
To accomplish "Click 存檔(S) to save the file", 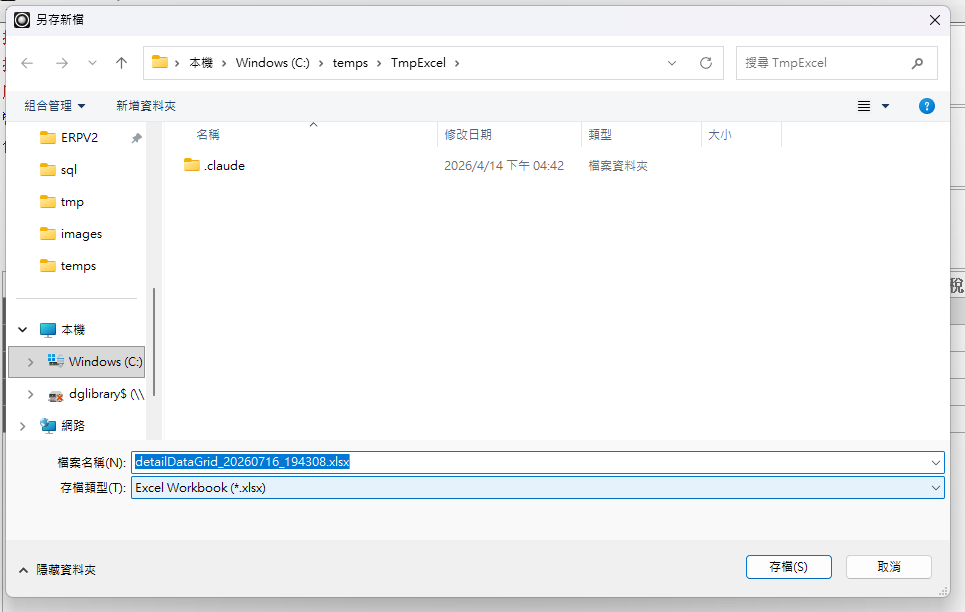I will pyautogui.click(x=788, y=566).
